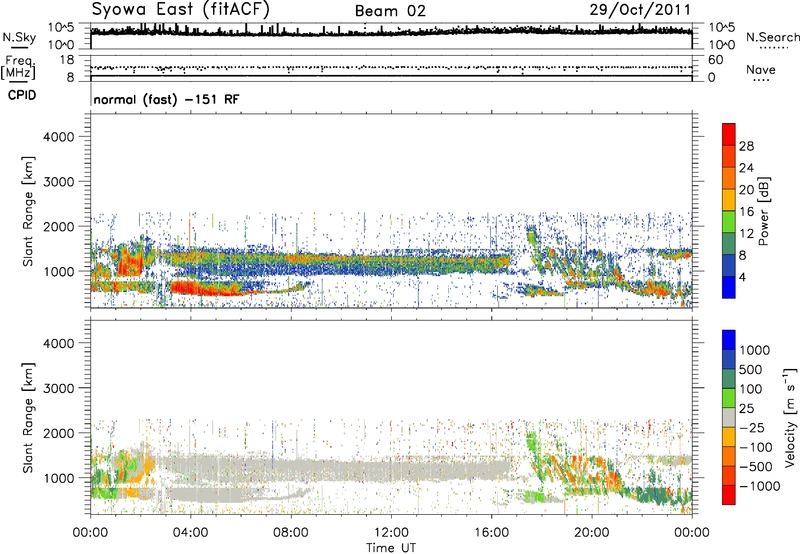The height and width of the screenshot is (554, 800).
Task: Click the "Nave" legend label
Action: click(761, 70)
